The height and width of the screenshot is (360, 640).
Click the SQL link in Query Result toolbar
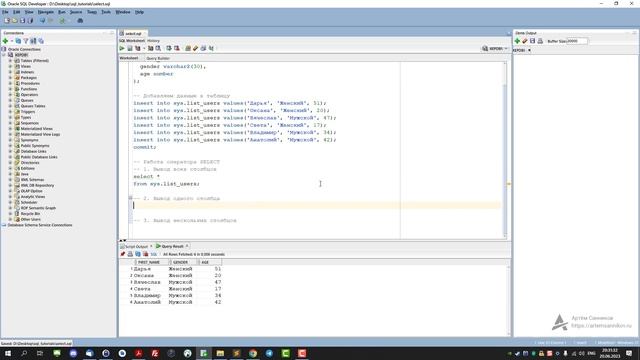coord(153,254)
